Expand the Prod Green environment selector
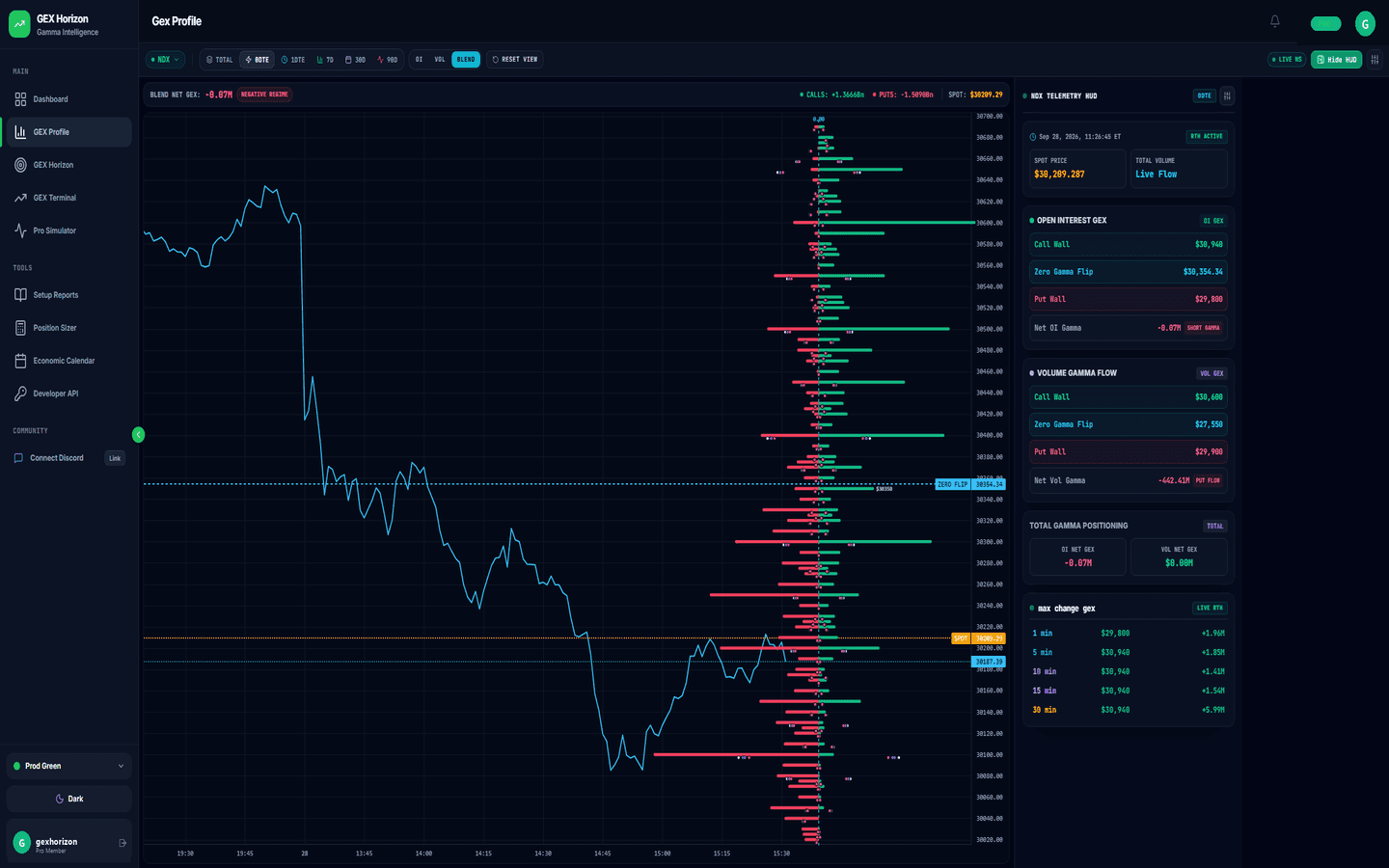This screenshot has width=1389, height=868. point(68,766)
